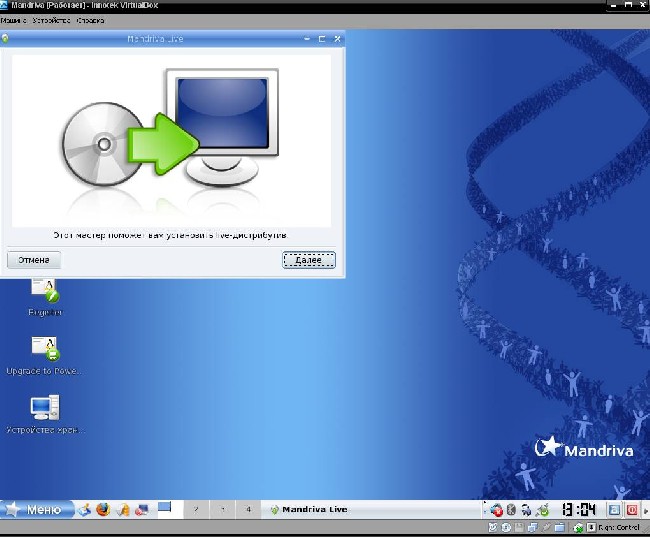Click the gray Bluetooth tray icon
This screenshot has height=537, width=650.
(511, 510)
